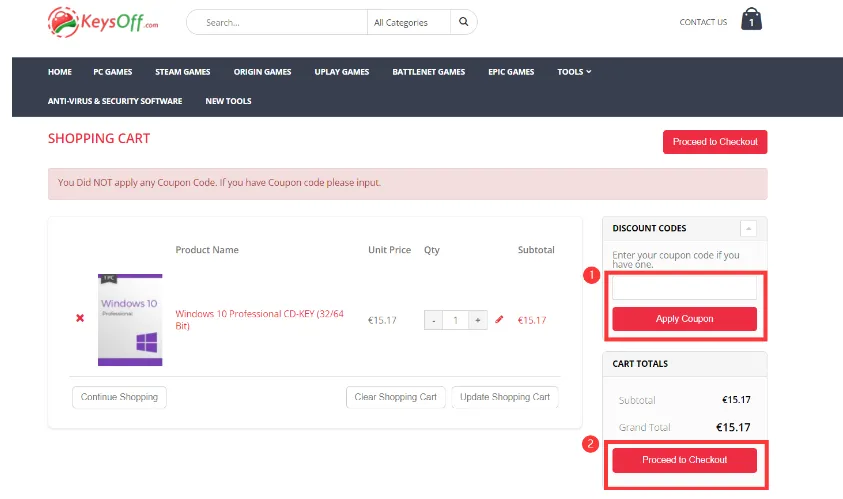Click Update Shopping Cart button

coord(504,397)
